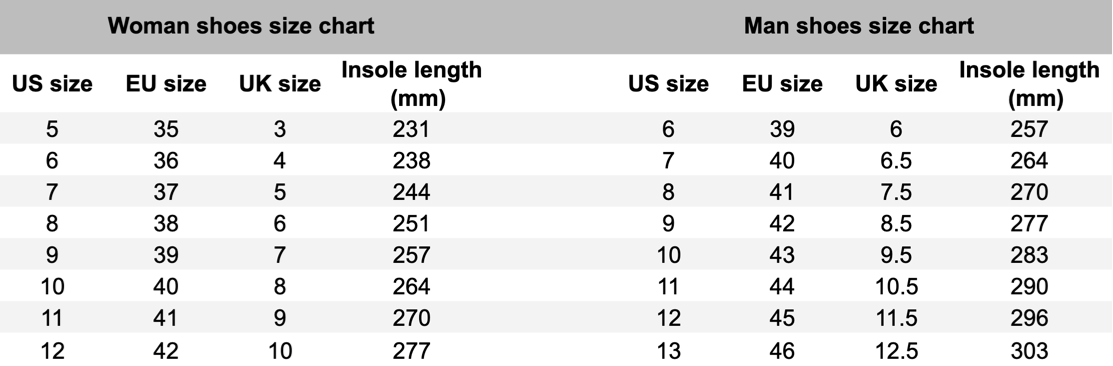Select man's insole length 283
This screenshot has height=366, width=1113.
click(1029, 255)
